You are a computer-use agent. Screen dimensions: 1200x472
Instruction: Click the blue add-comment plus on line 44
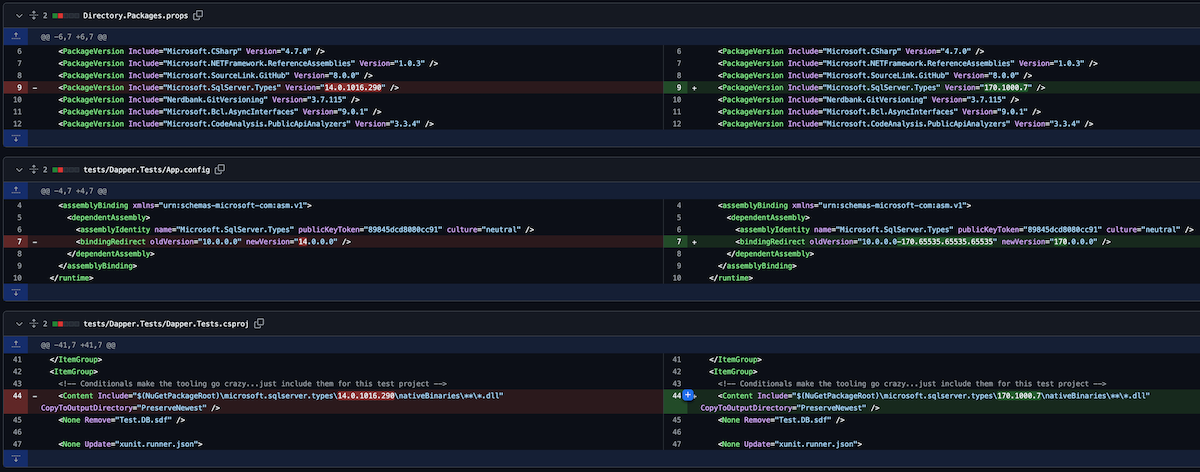pos(688,396)
